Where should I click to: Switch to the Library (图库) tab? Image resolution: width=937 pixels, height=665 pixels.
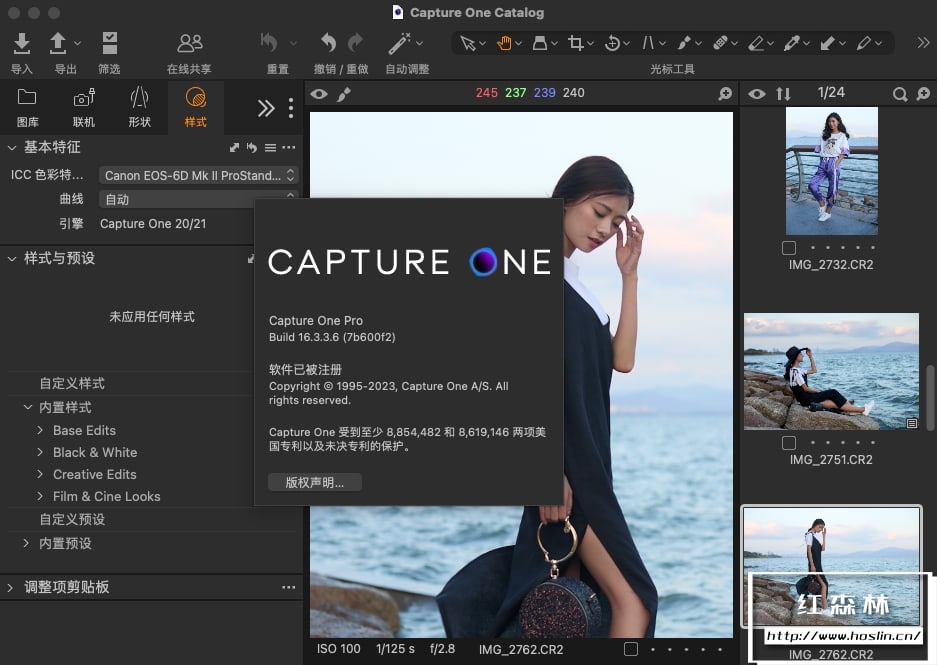28,108
